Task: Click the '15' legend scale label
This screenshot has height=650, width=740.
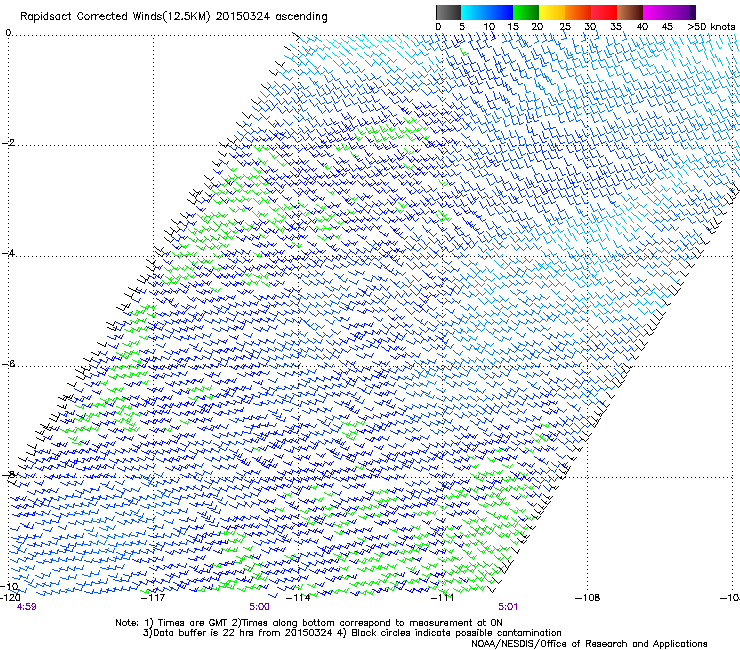Action: coord(513,27)
